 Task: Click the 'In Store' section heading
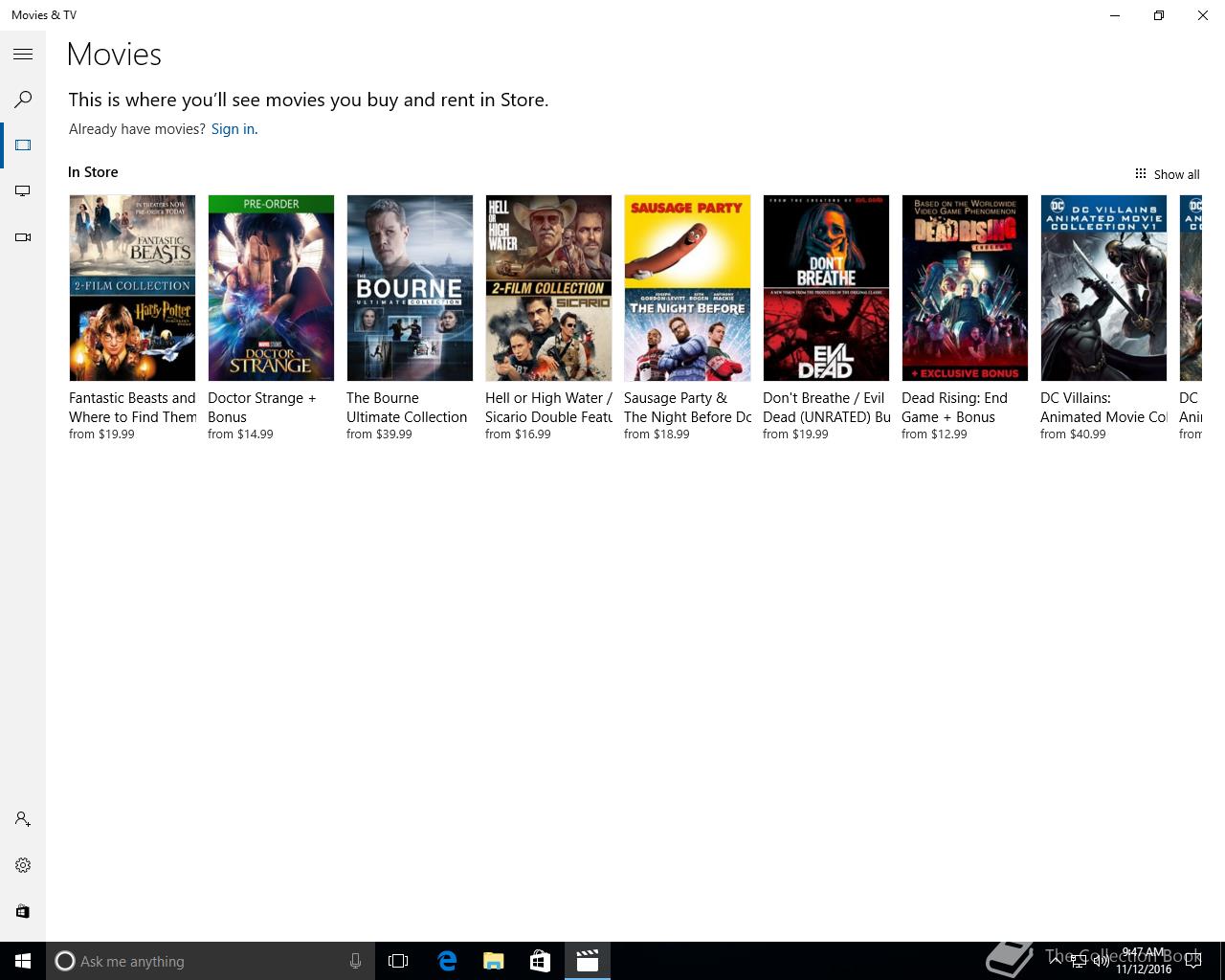point(93,172)
